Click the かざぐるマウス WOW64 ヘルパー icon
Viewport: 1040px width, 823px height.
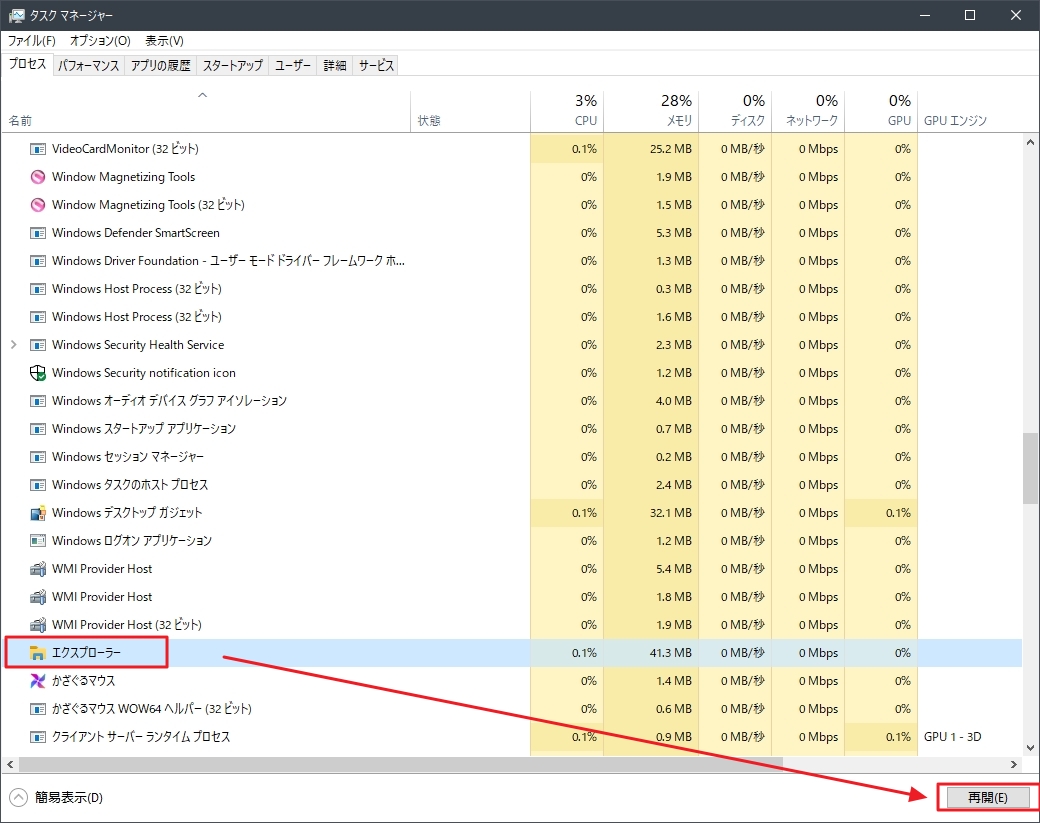38,709
